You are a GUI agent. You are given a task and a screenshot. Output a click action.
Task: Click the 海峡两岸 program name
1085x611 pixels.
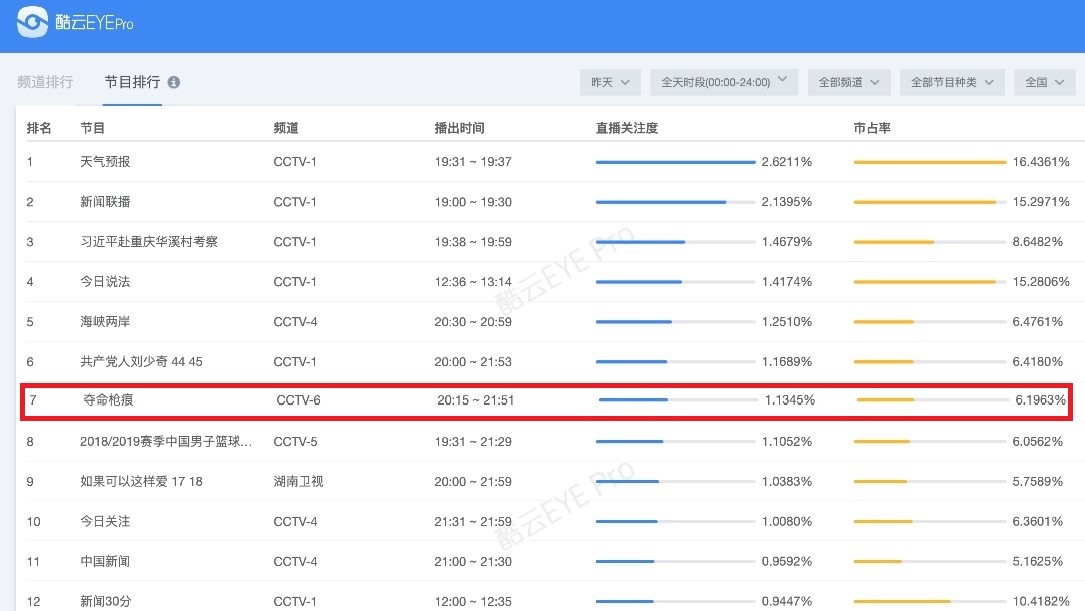click(x=105, y=322)
